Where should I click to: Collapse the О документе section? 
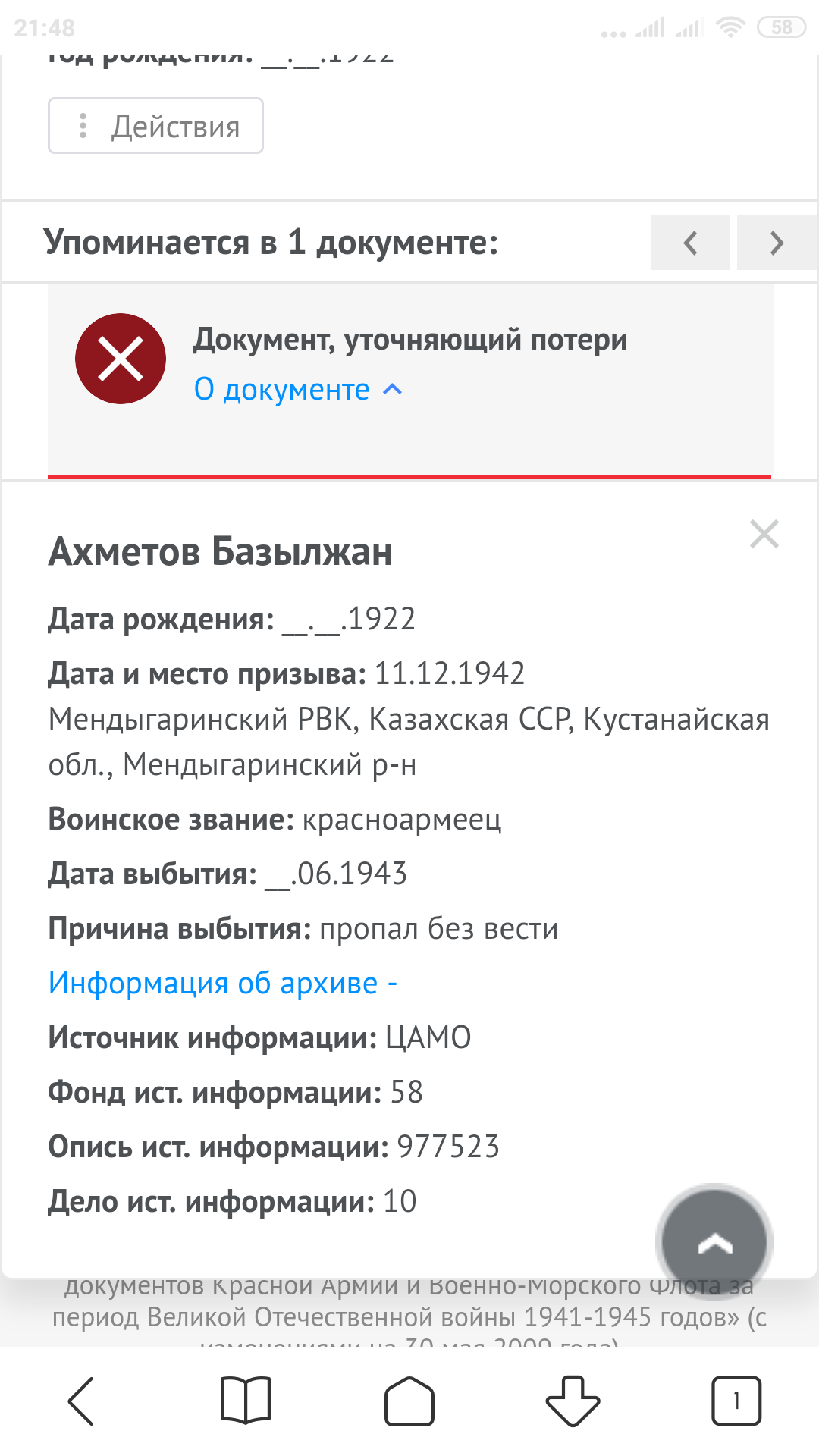298,389
